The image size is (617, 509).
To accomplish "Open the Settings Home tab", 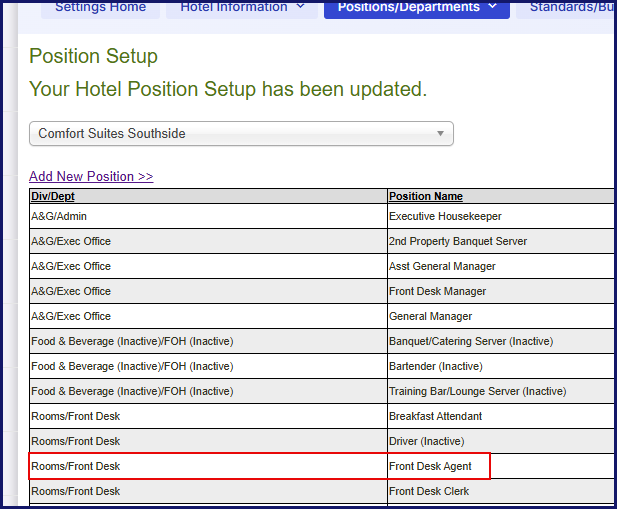I will pyautogui.click(x=100, y=8).
